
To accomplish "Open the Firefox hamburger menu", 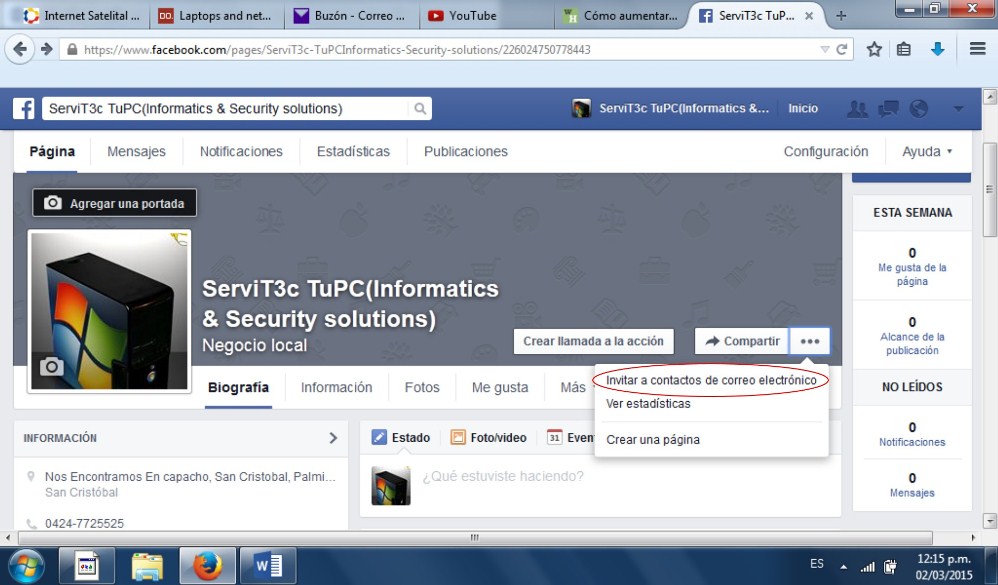I will [x=978, y=49].
